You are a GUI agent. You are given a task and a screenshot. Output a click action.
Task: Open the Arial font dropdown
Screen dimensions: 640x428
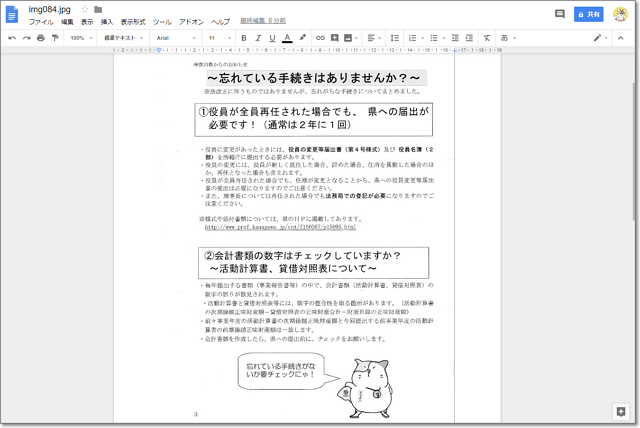coord(176,37)
